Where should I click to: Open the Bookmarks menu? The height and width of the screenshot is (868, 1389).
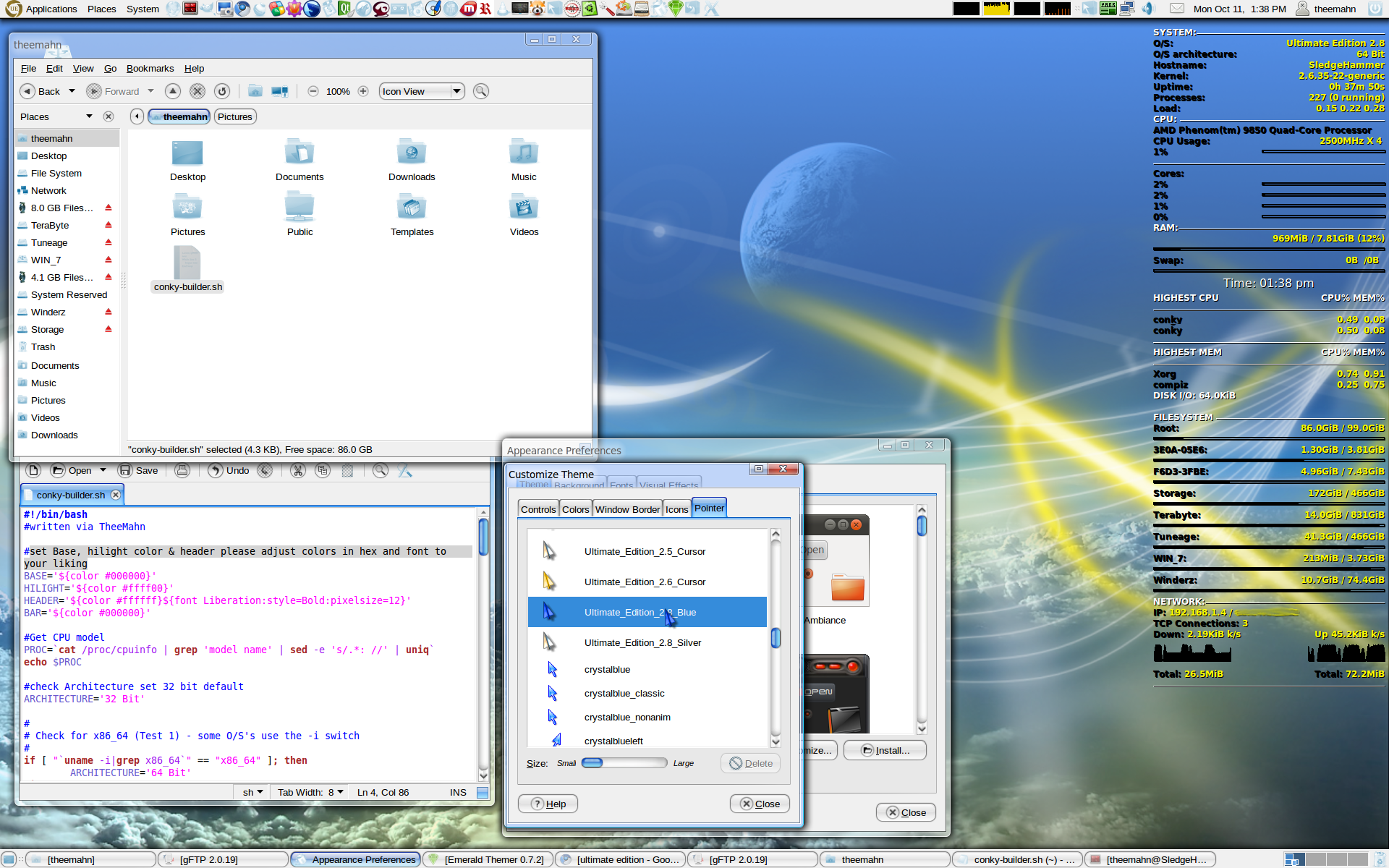pos(150,69)
